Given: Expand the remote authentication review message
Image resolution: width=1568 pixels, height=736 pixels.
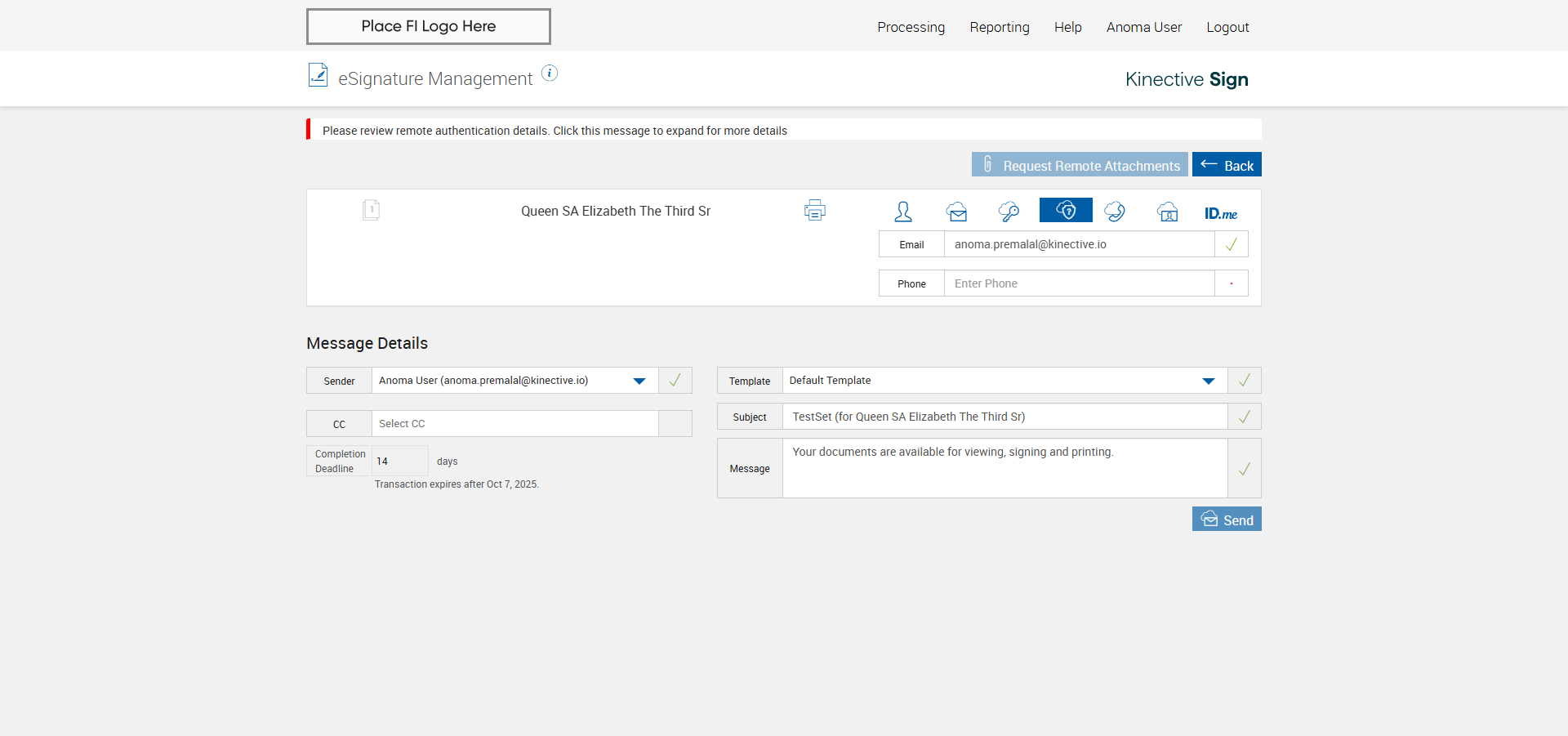Looking at the screenshot, I should (x=555, y=131).
